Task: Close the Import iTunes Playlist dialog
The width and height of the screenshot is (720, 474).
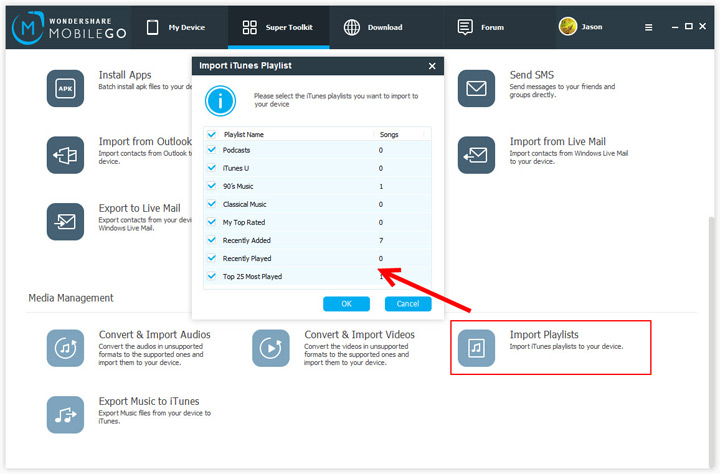Action: click(x=432, y=66)
